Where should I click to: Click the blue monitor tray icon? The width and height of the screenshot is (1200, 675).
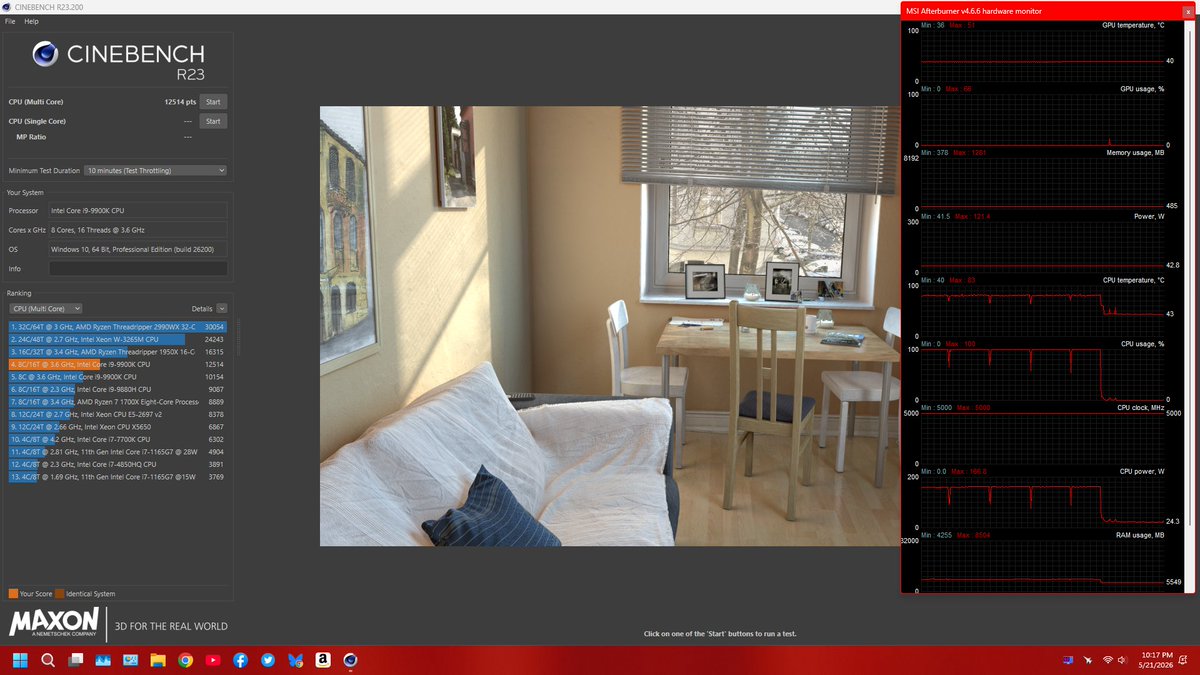coord(1068,659)
